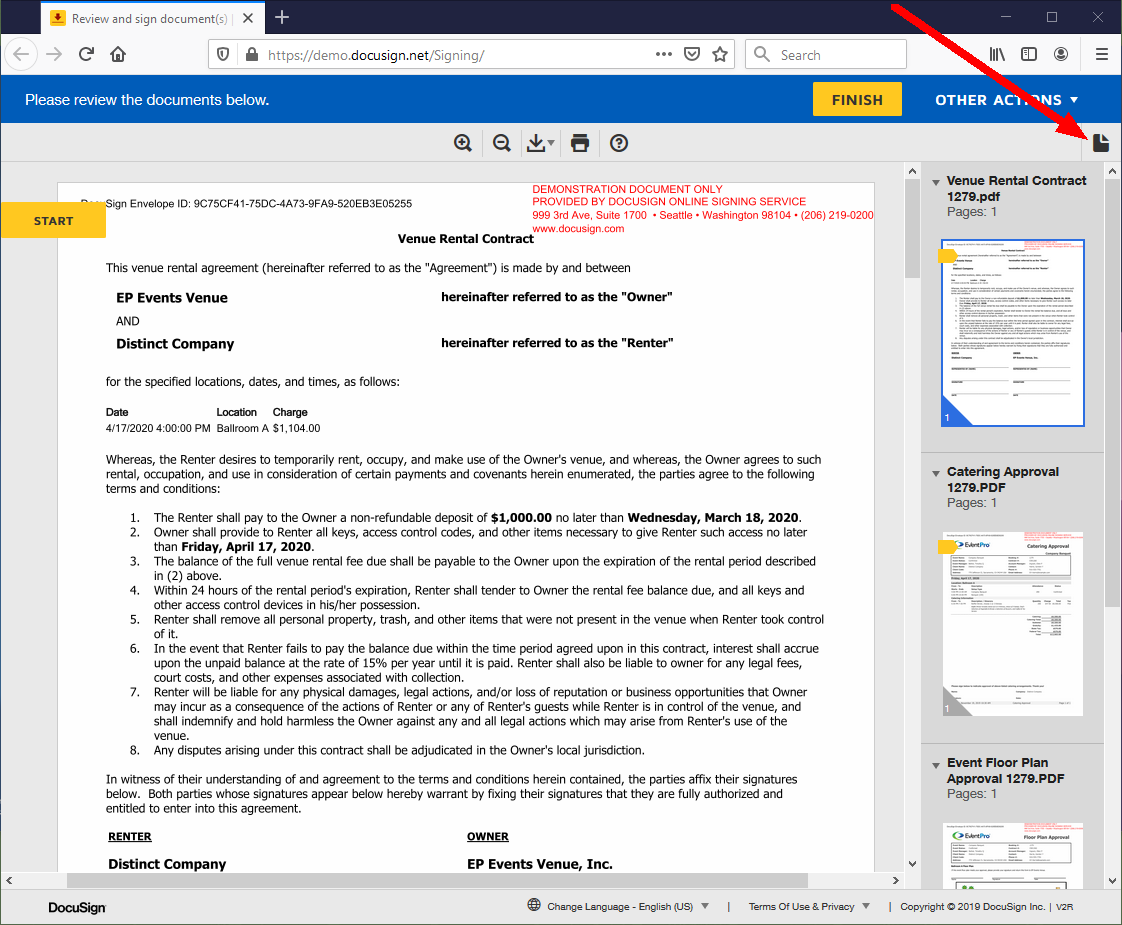Click the DocuSign logo in footer
The height and width of the screenshot is (925, 1122).
click(x=77, y=907)
